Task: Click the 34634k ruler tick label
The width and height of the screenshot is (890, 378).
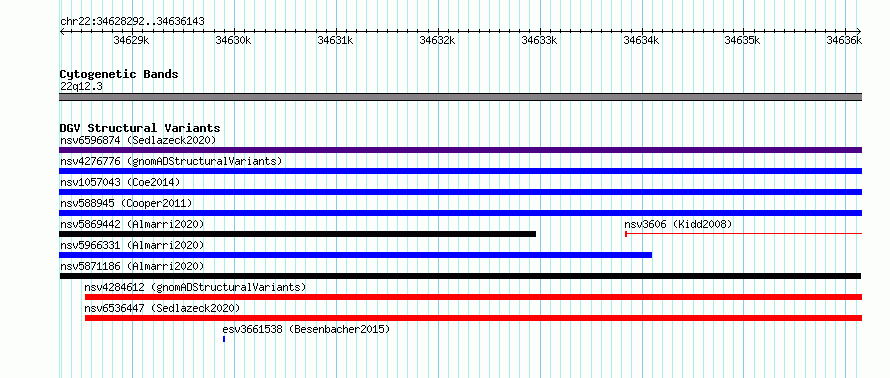Action: (641, 40)
